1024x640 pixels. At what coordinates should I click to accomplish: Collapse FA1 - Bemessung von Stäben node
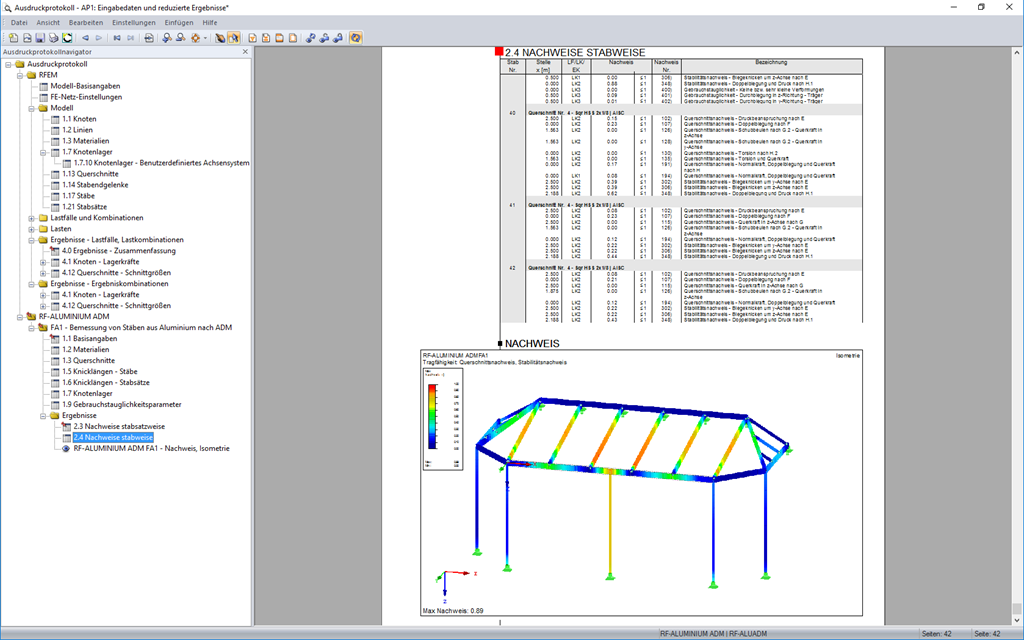point(32,328)
